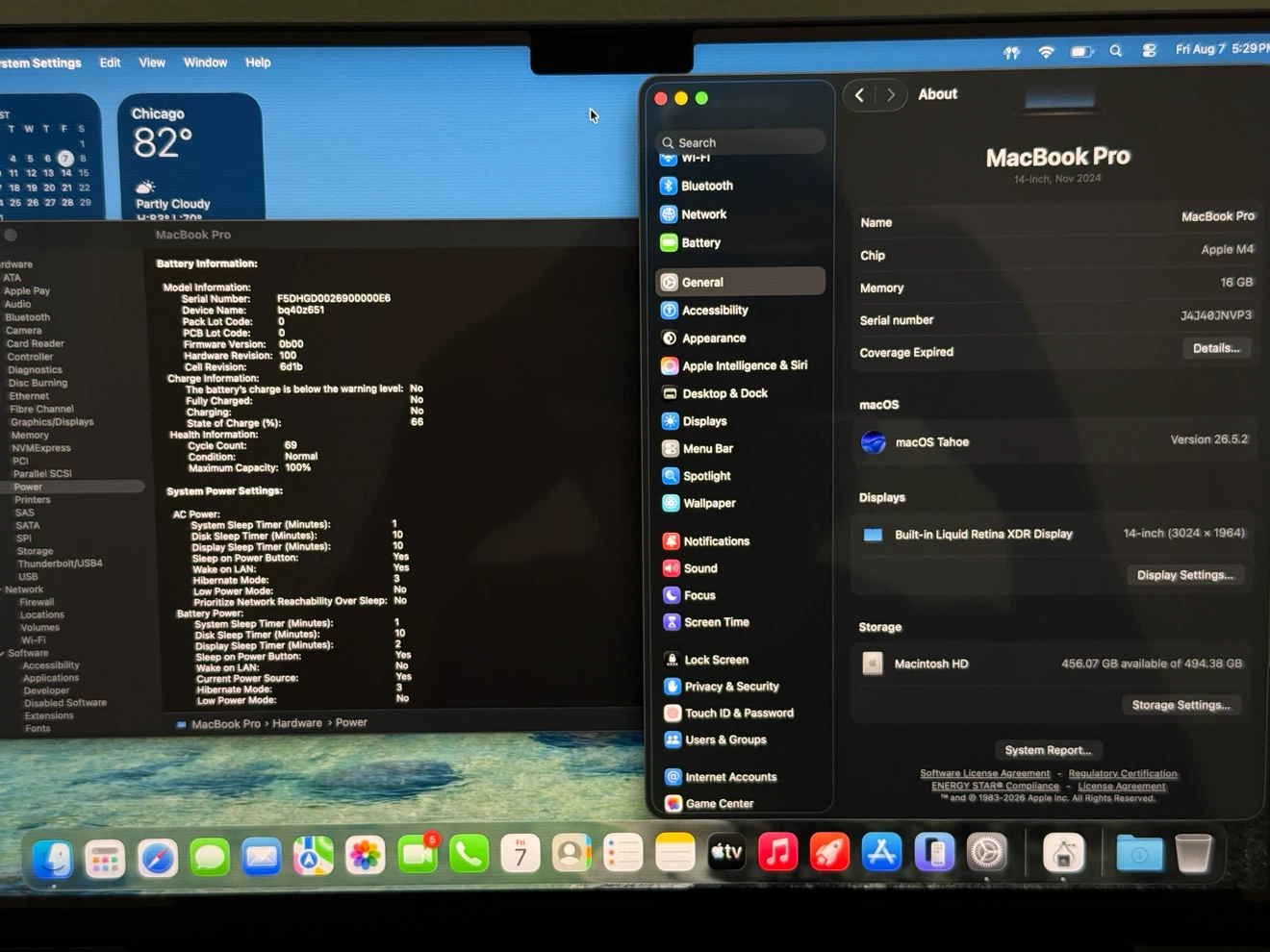The width and height of the screenshot is (1270, 952).
Task: Open the Regulatory Certification link
Action: [x=1123, y=773]
